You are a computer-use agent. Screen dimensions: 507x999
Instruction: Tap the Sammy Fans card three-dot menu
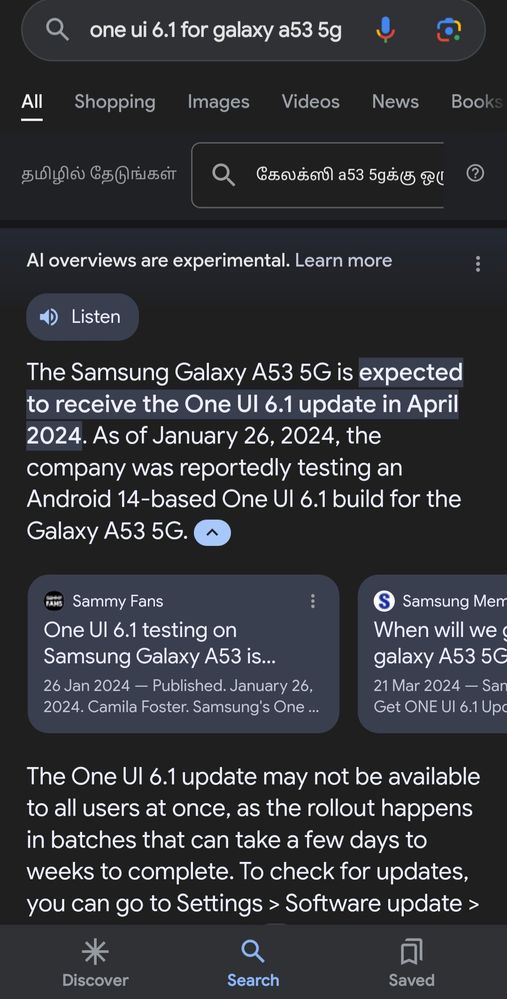312,601
